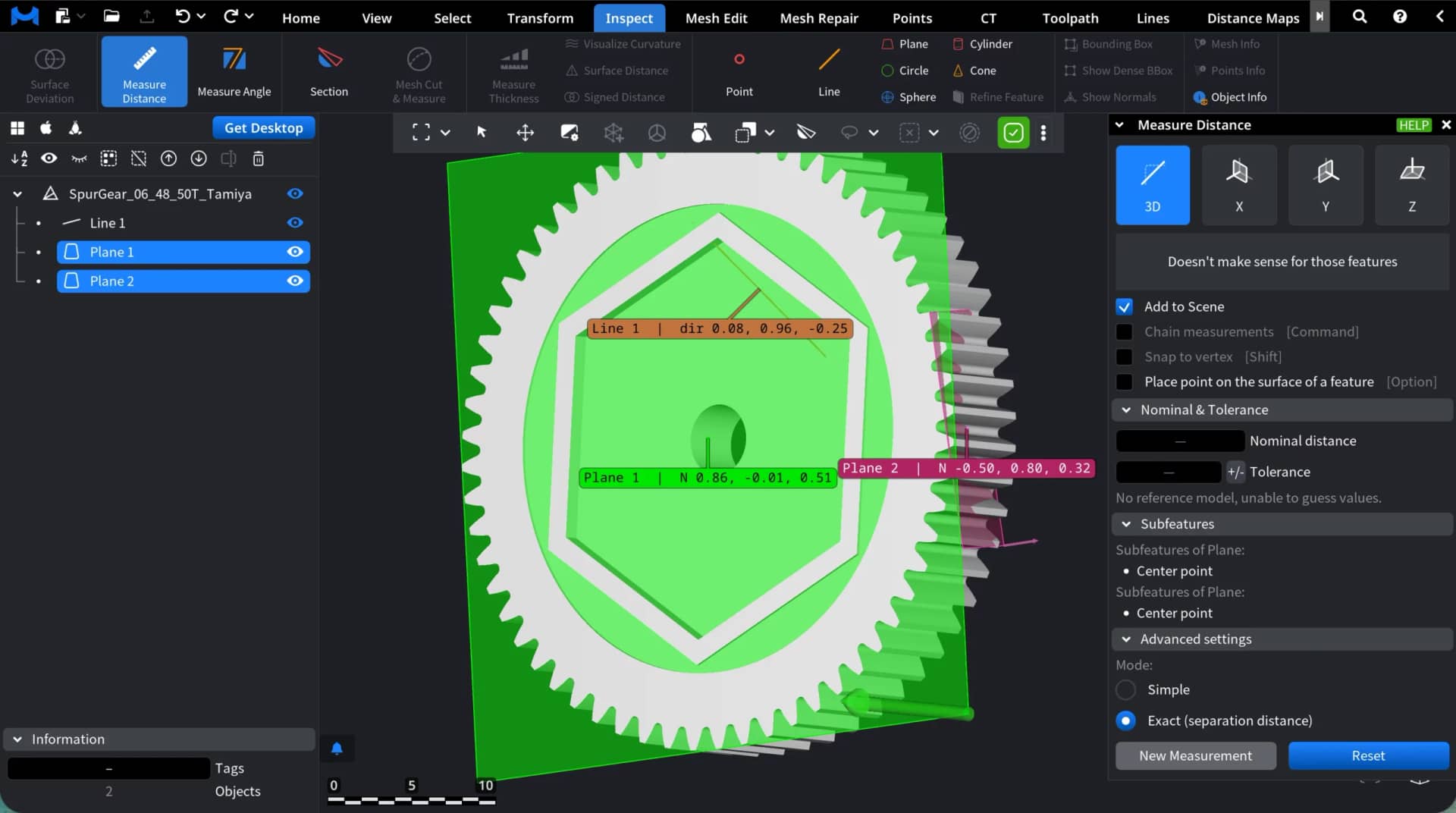The width and height of the screenshot is (1456, 813).
Task: Select Simple mode radio button
Action: 1126,689
